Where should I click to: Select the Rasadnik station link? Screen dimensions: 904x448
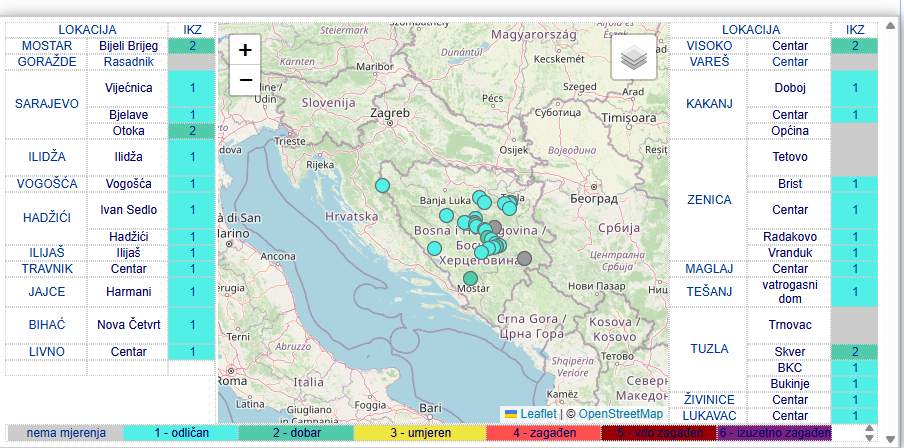pos(129,62)
